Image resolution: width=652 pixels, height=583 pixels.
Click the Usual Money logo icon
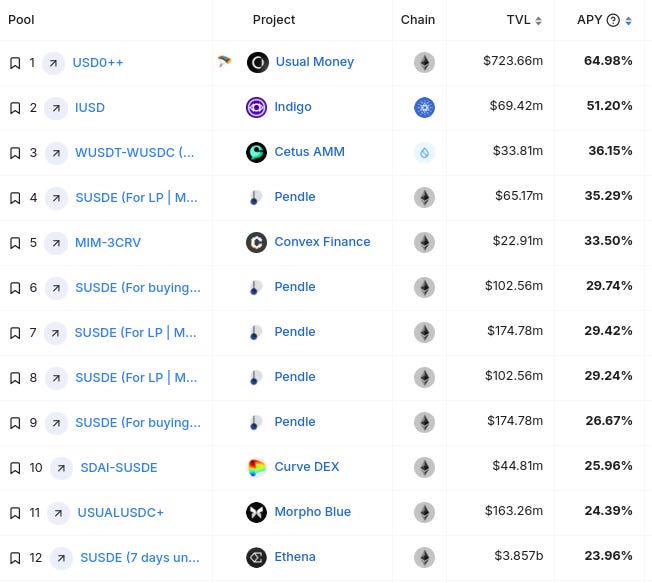(258, 62)
